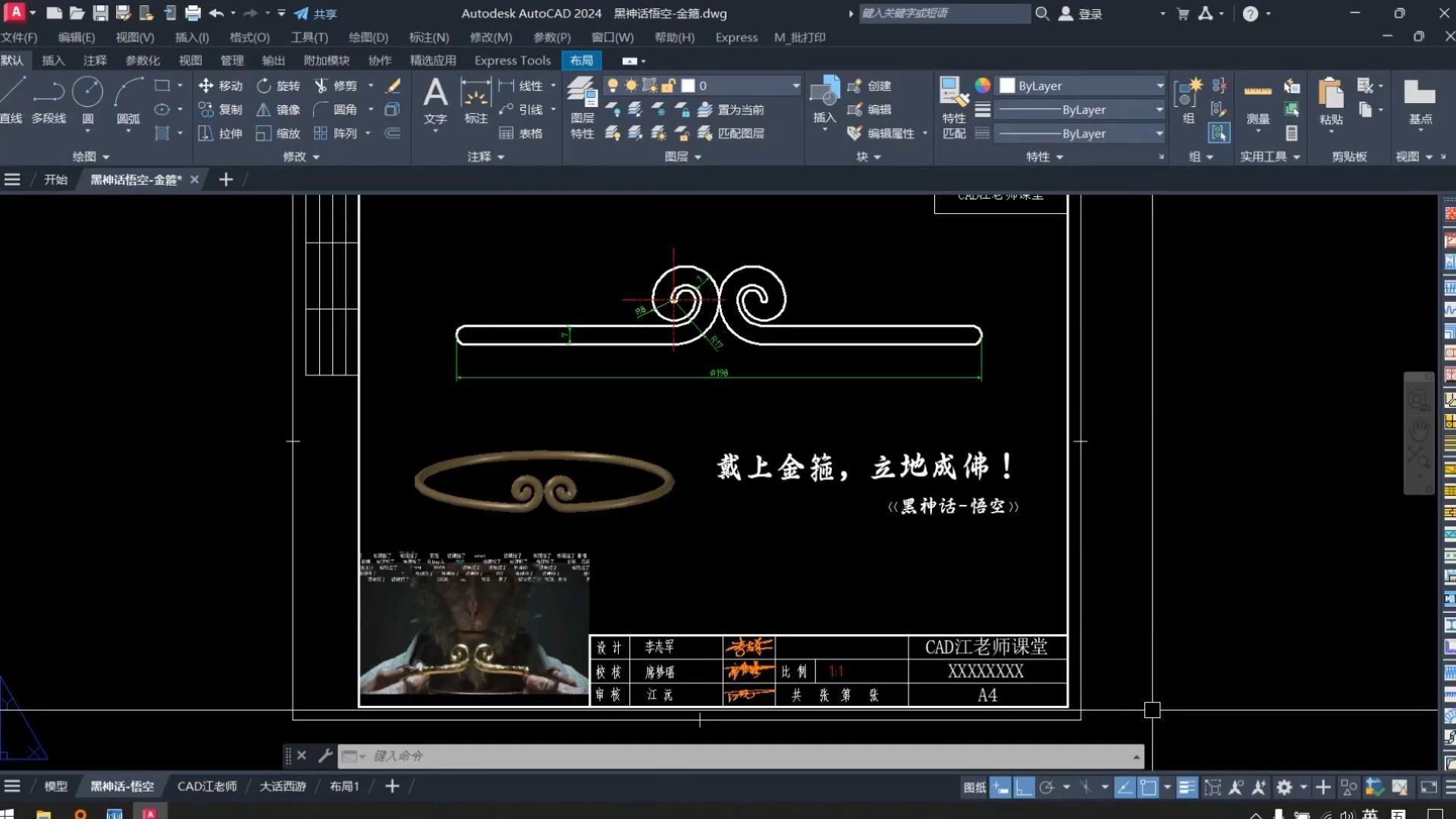Click 创建 (Create block) button
Viewport: 1456px width, 819px height.
(x=870, y=86)
